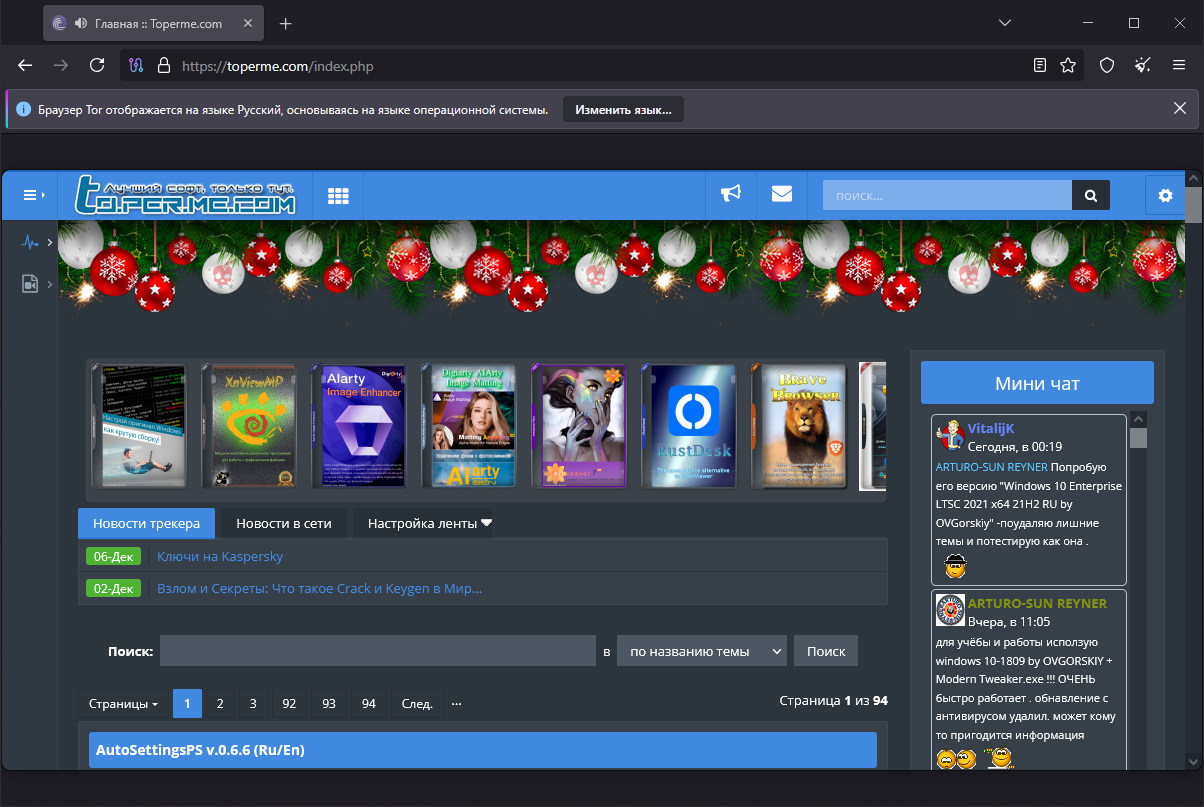Open the Tor shield security level icon
Viewport: 1204px width, 807px height.
click(x=1107, y=65)
